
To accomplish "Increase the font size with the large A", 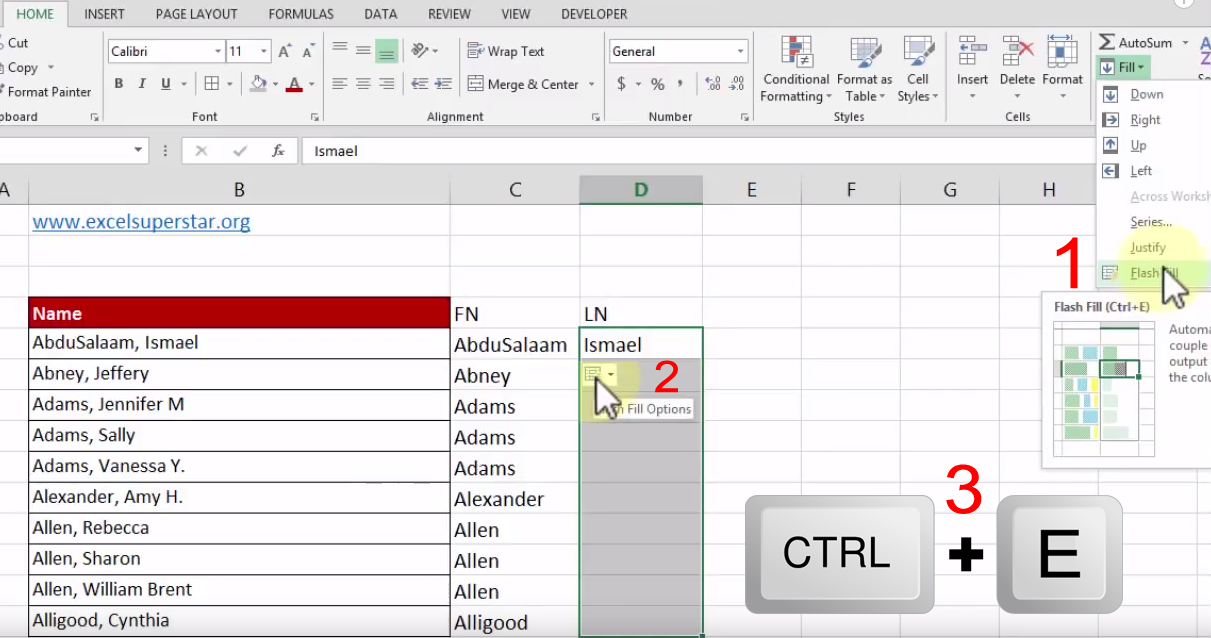I will point(285,51).
